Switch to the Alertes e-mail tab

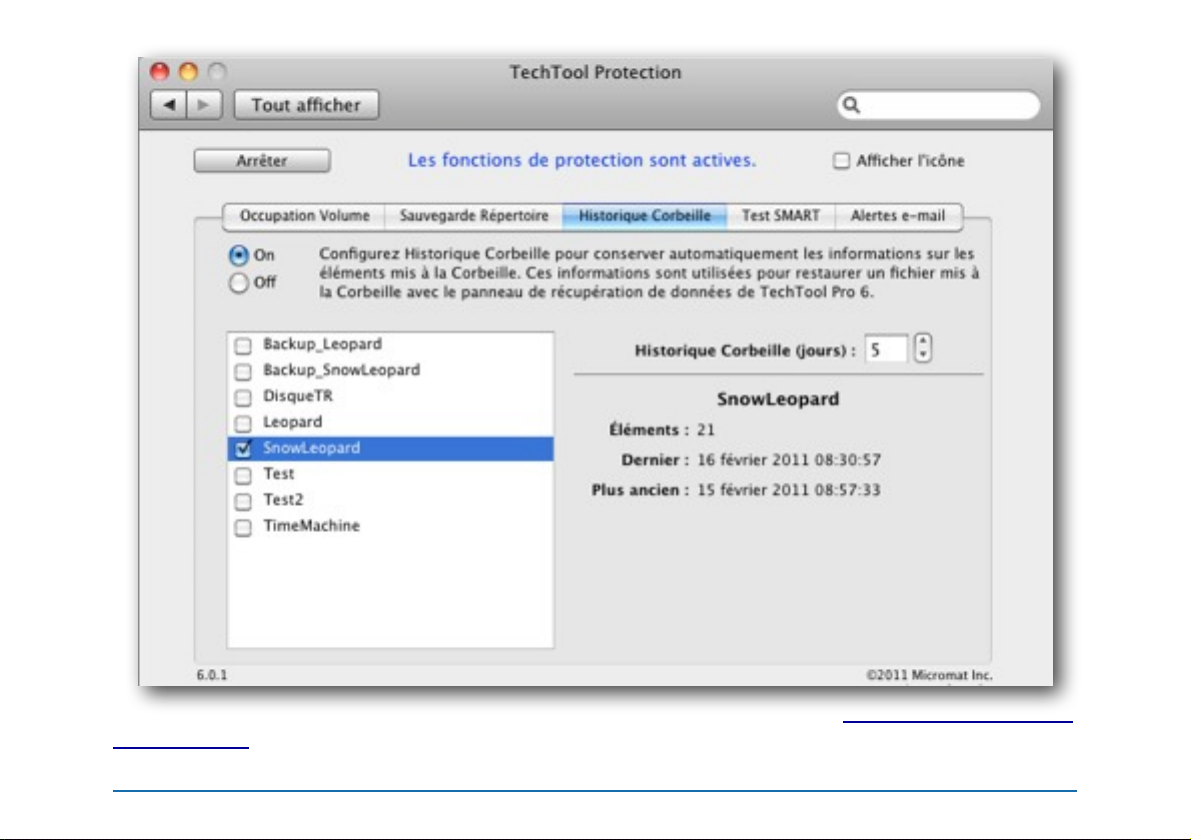pyautogui.click(x=899, y=216)
